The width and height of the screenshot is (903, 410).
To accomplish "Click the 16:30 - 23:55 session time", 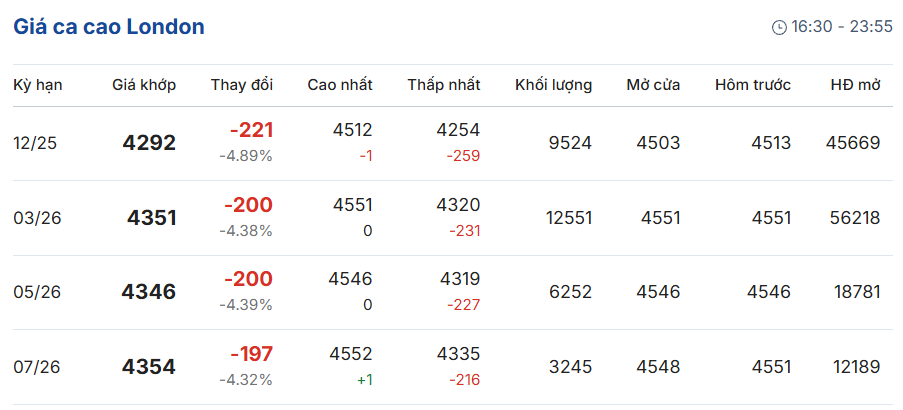I will (842, 27).
